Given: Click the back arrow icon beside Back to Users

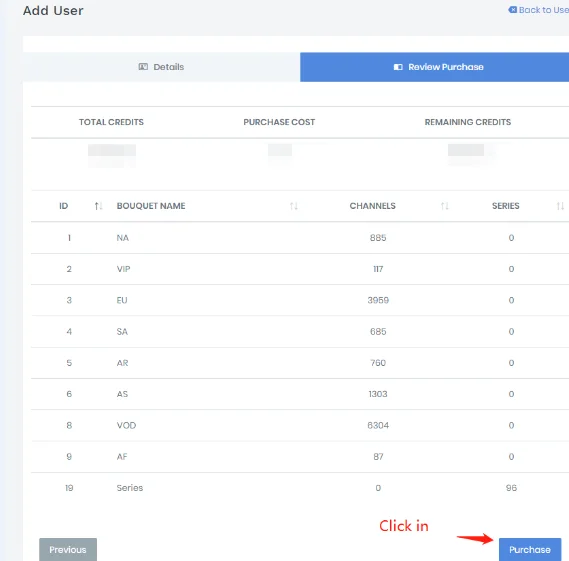Looking at the screenshot, I should (x=512, y=10).
